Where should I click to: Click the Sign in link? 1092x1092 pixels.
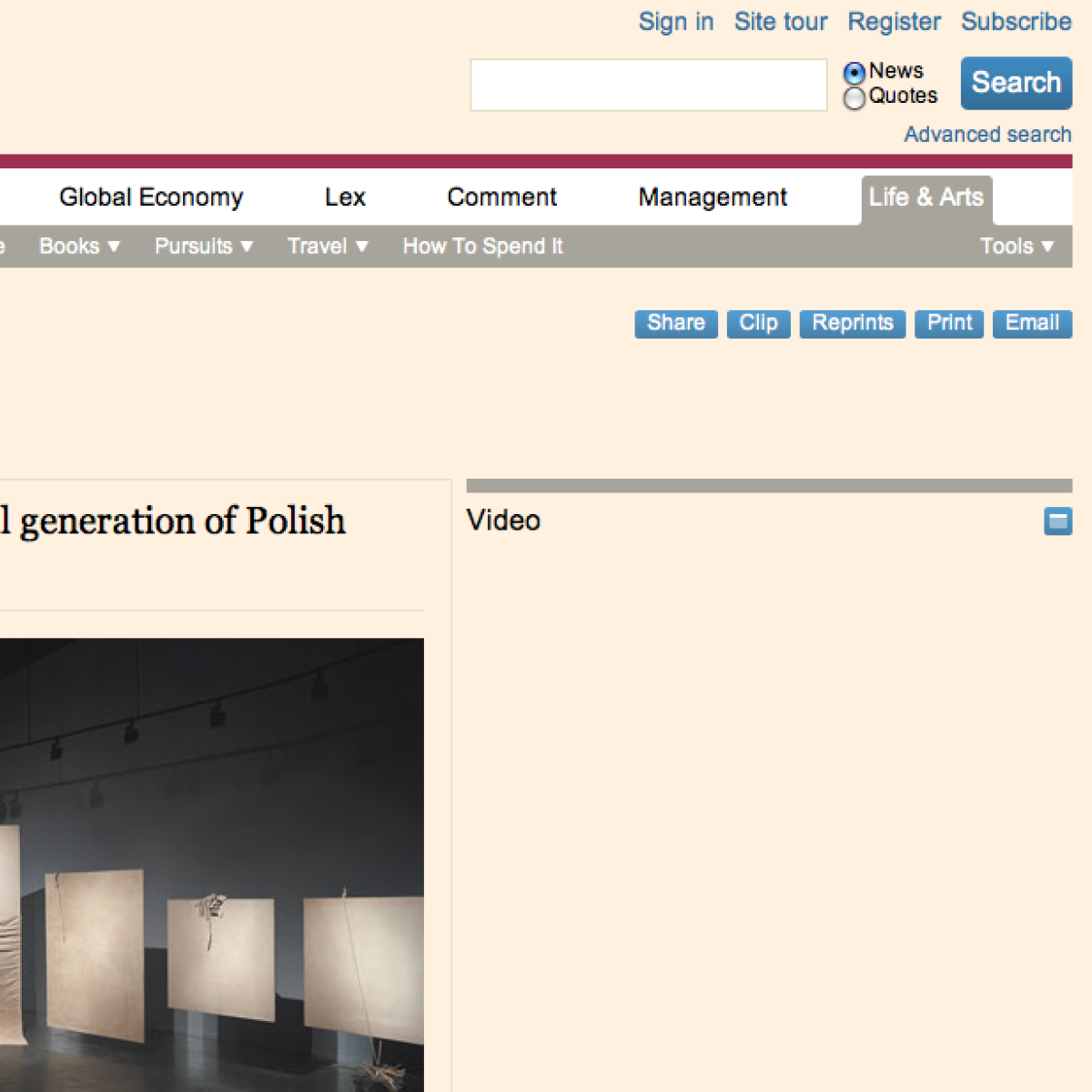(x=676, y=22)
